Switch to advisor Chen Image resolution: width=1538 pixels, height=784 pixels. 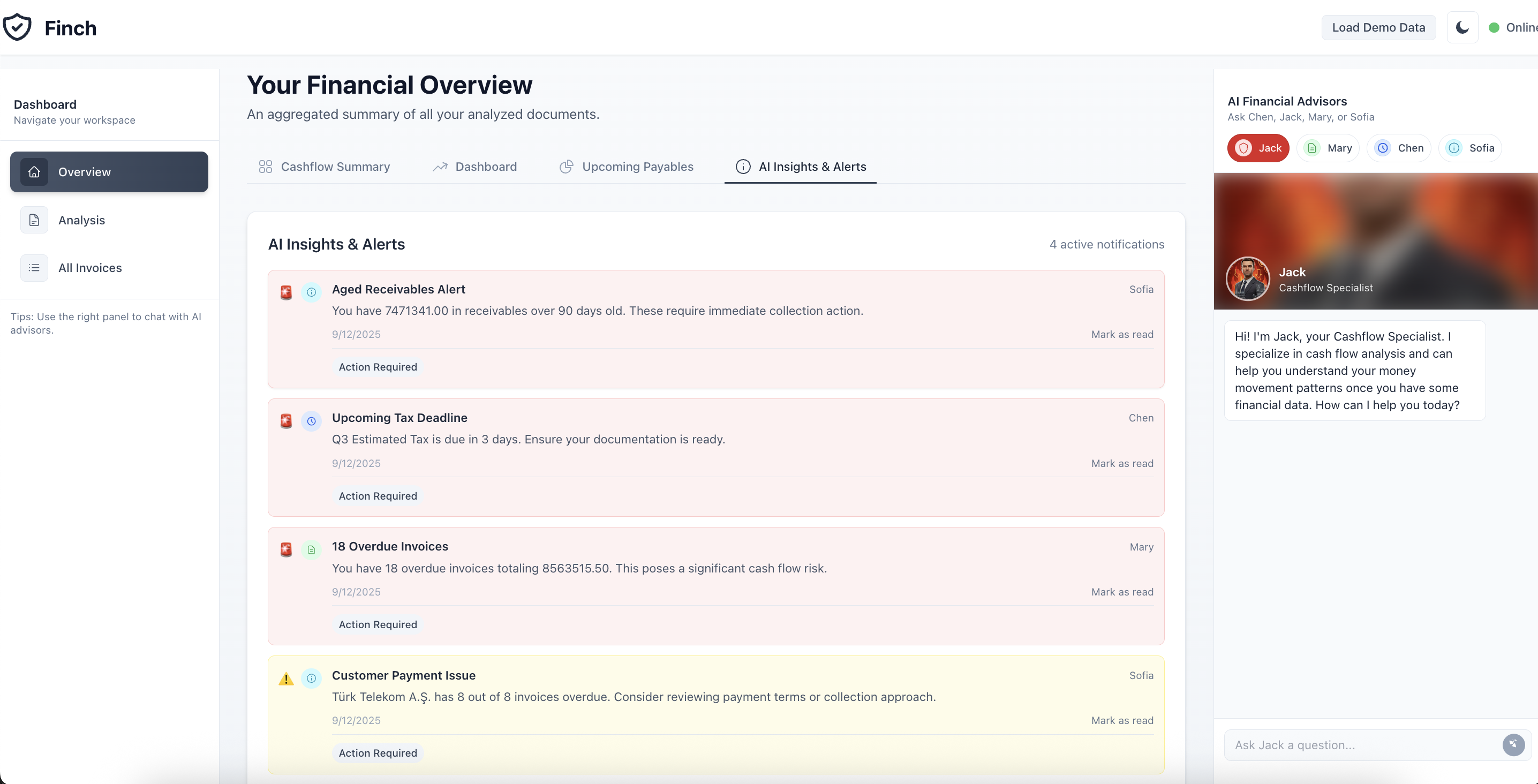tap(1399, 148)
